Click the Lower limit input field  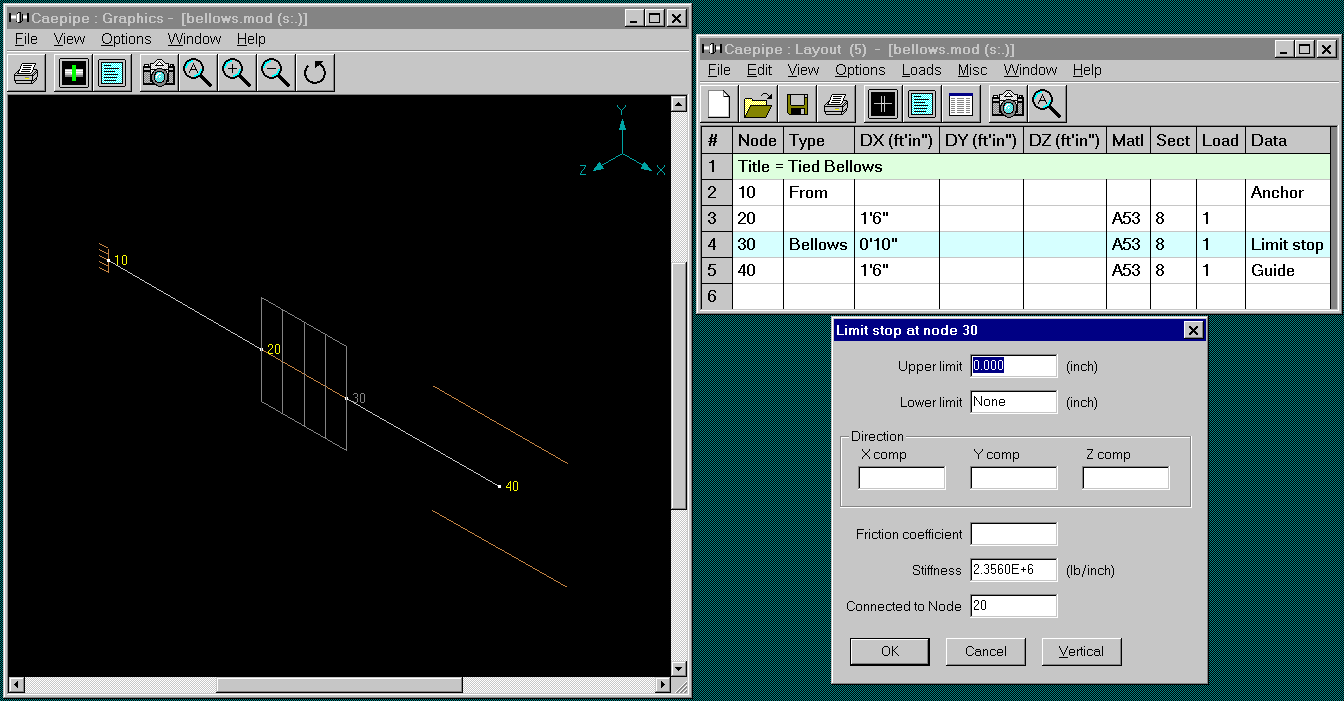[1013, 402]
